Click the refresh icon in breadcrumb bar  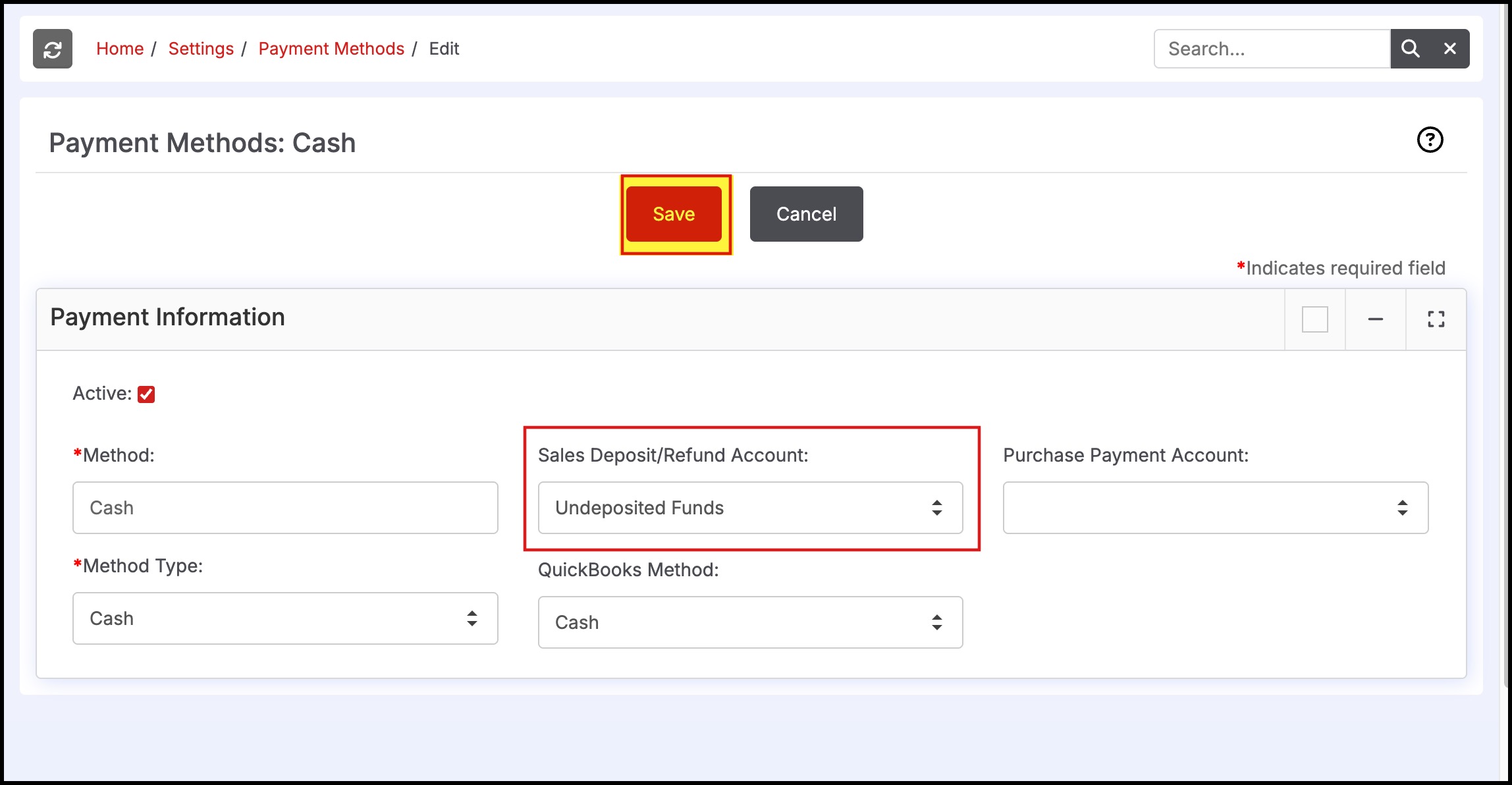53,49
